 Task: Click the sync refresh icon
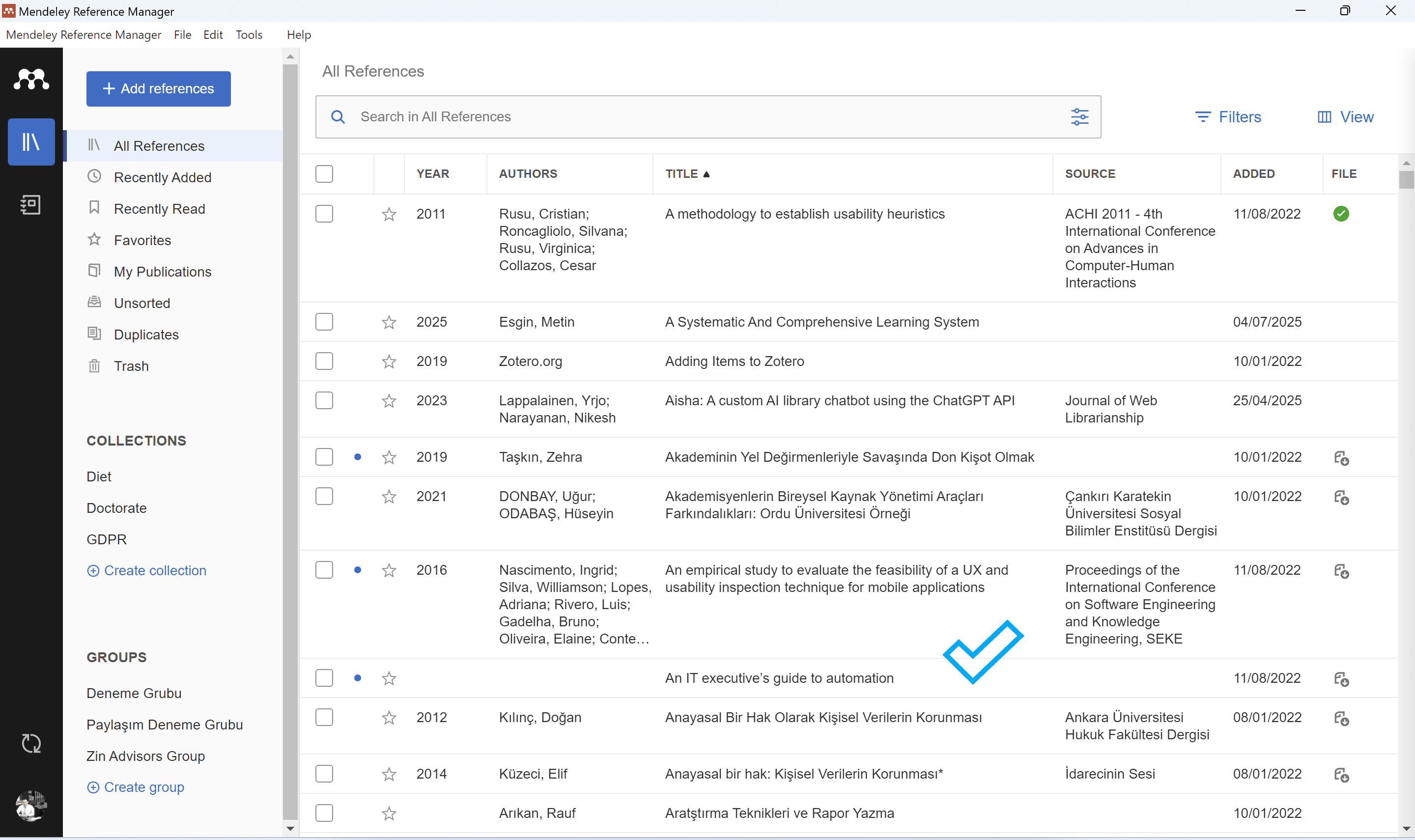coord(31,743)
